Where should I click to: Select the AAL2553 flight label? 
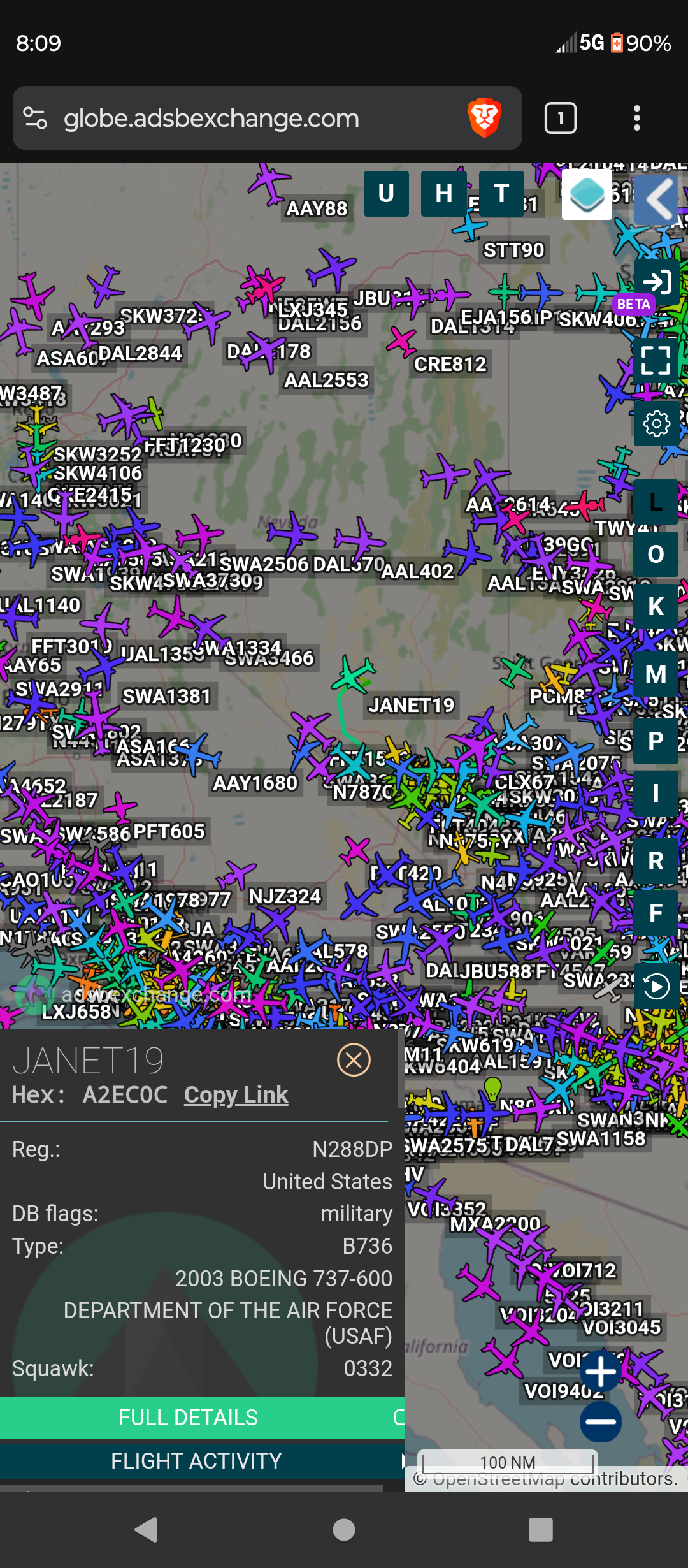tap(326, 380)
